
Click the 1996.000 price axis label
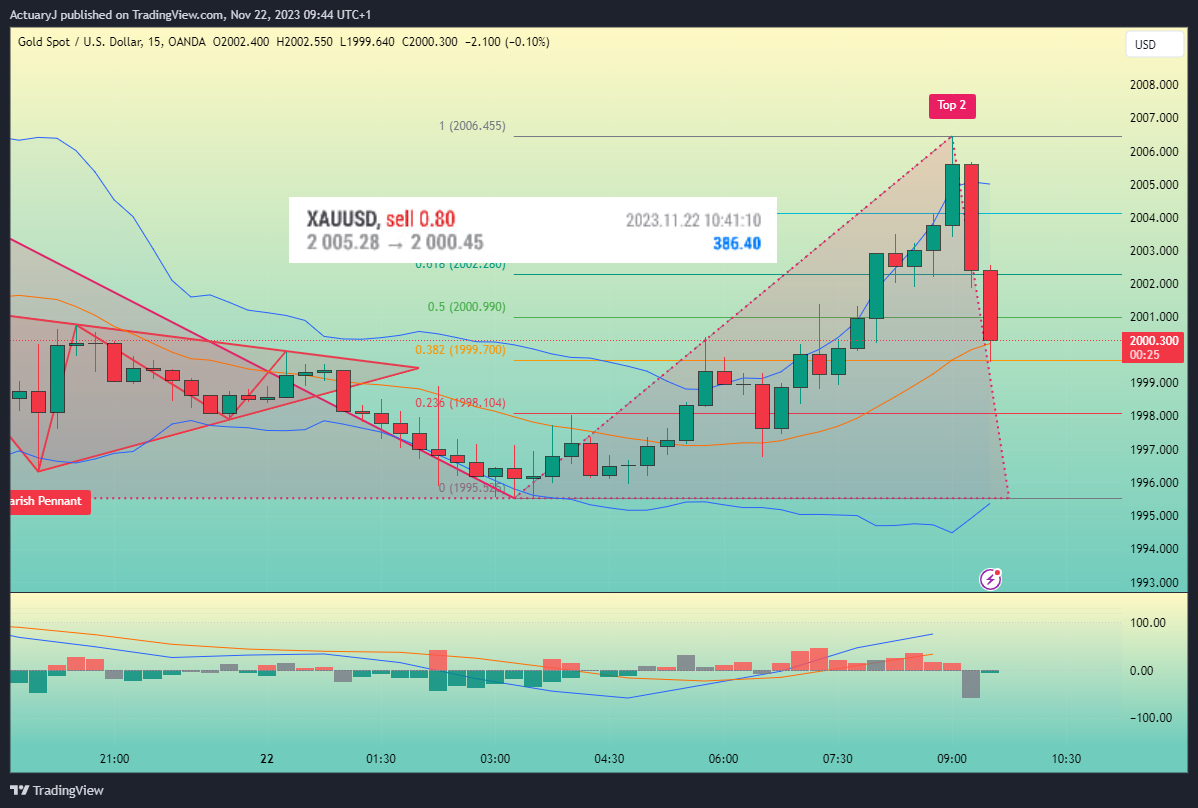(x=1154, y=483)
